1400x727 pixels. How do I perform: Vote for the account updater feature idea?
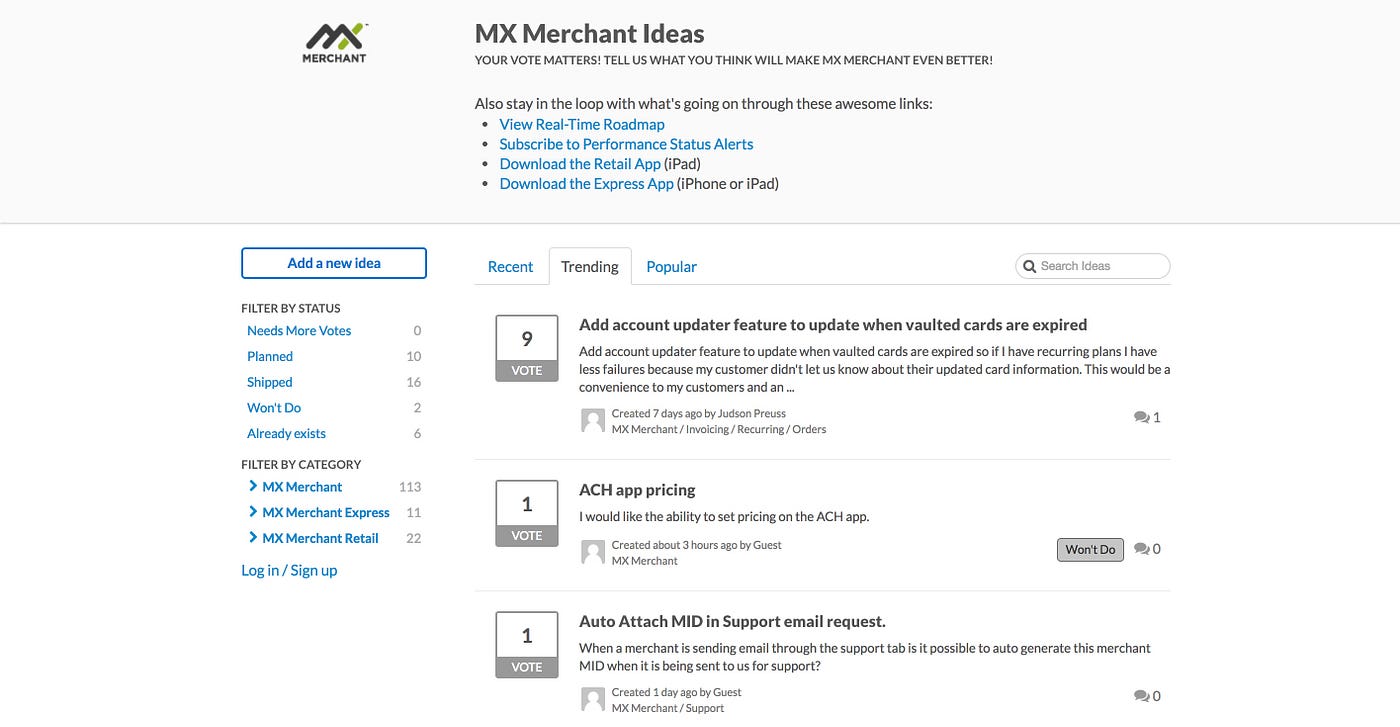point(527,348)
